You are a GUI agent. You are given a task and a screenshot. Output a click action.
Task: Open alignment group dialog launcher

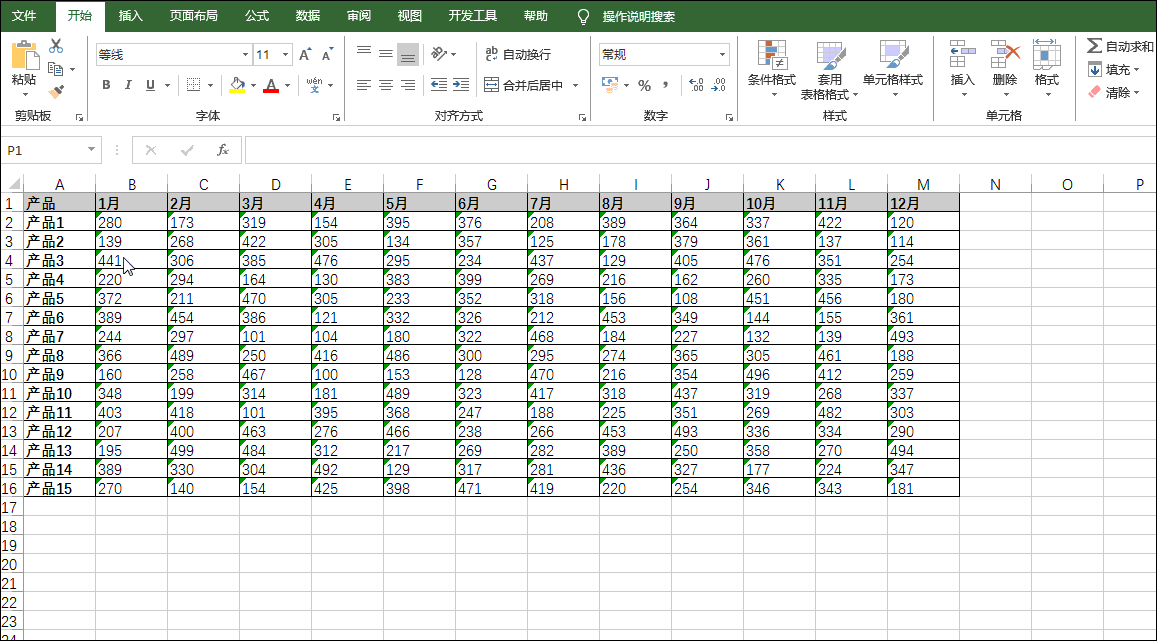(582, 118)
